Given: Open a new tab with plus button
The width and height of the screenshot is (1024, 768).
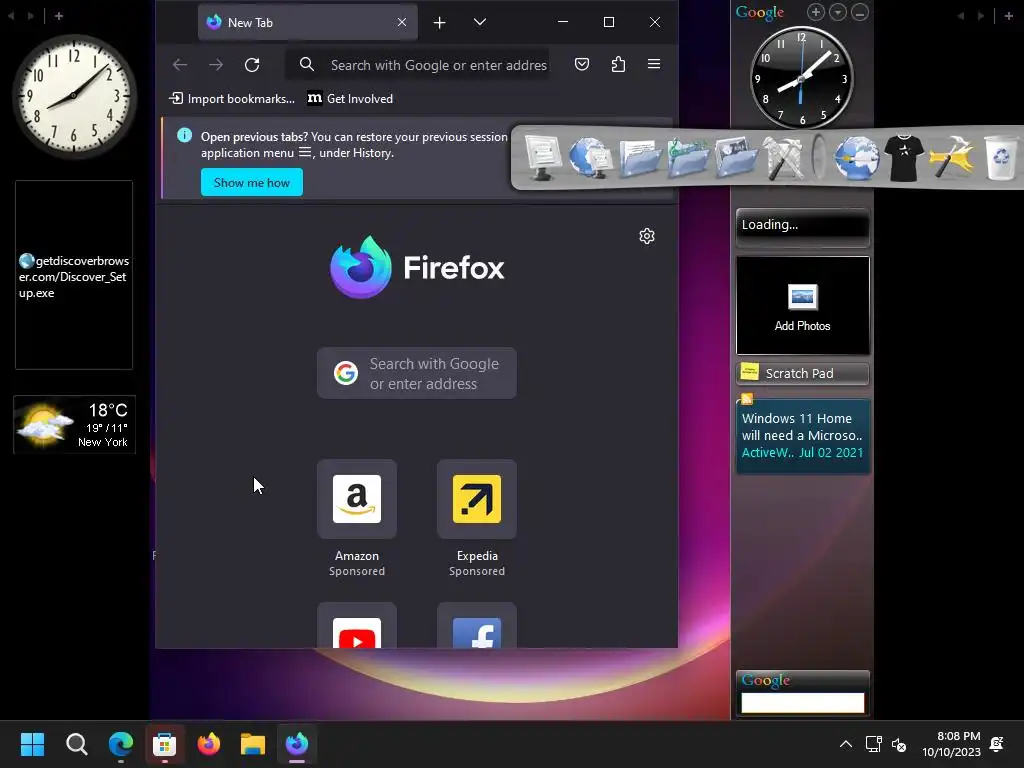Looking at the screenshot, I should (x=440, y=23).
